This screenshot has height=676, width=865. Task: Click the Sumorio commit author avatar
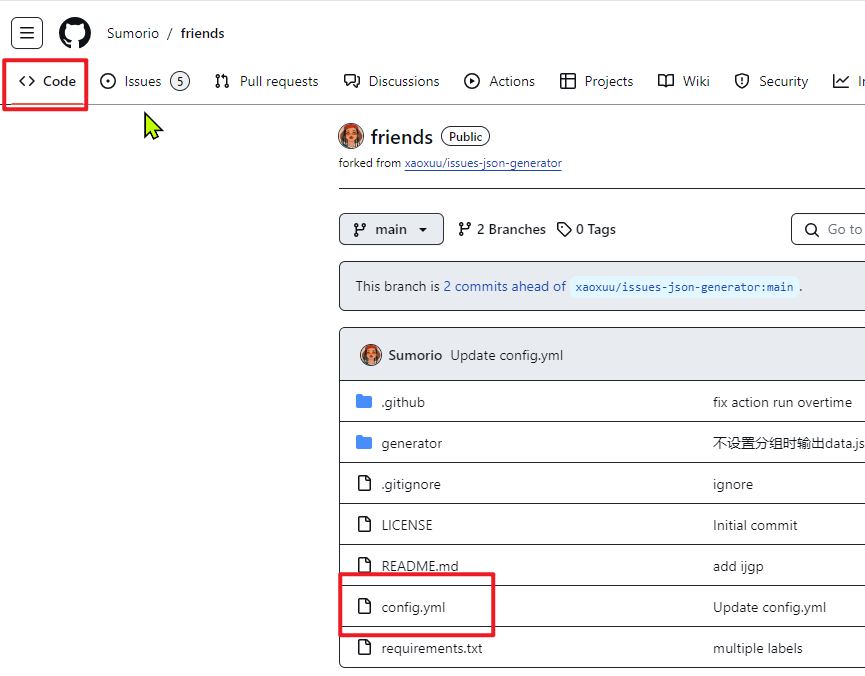point(371,355)
